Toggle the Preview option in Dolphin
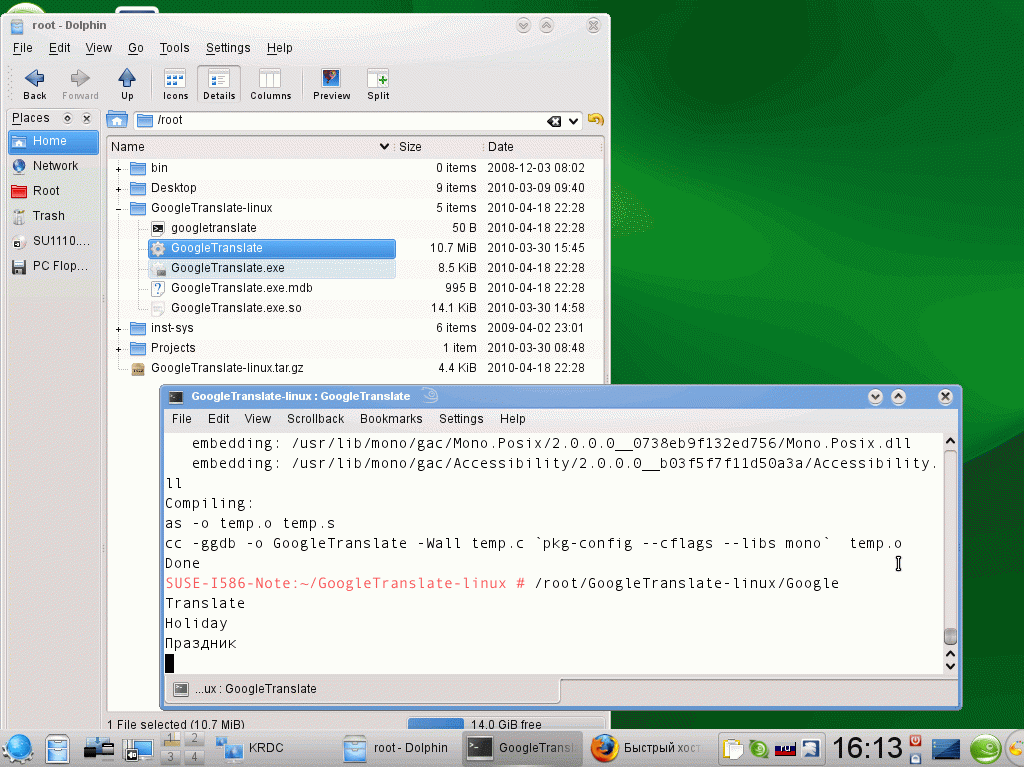The image size is (1024, 767). (331, 85)
